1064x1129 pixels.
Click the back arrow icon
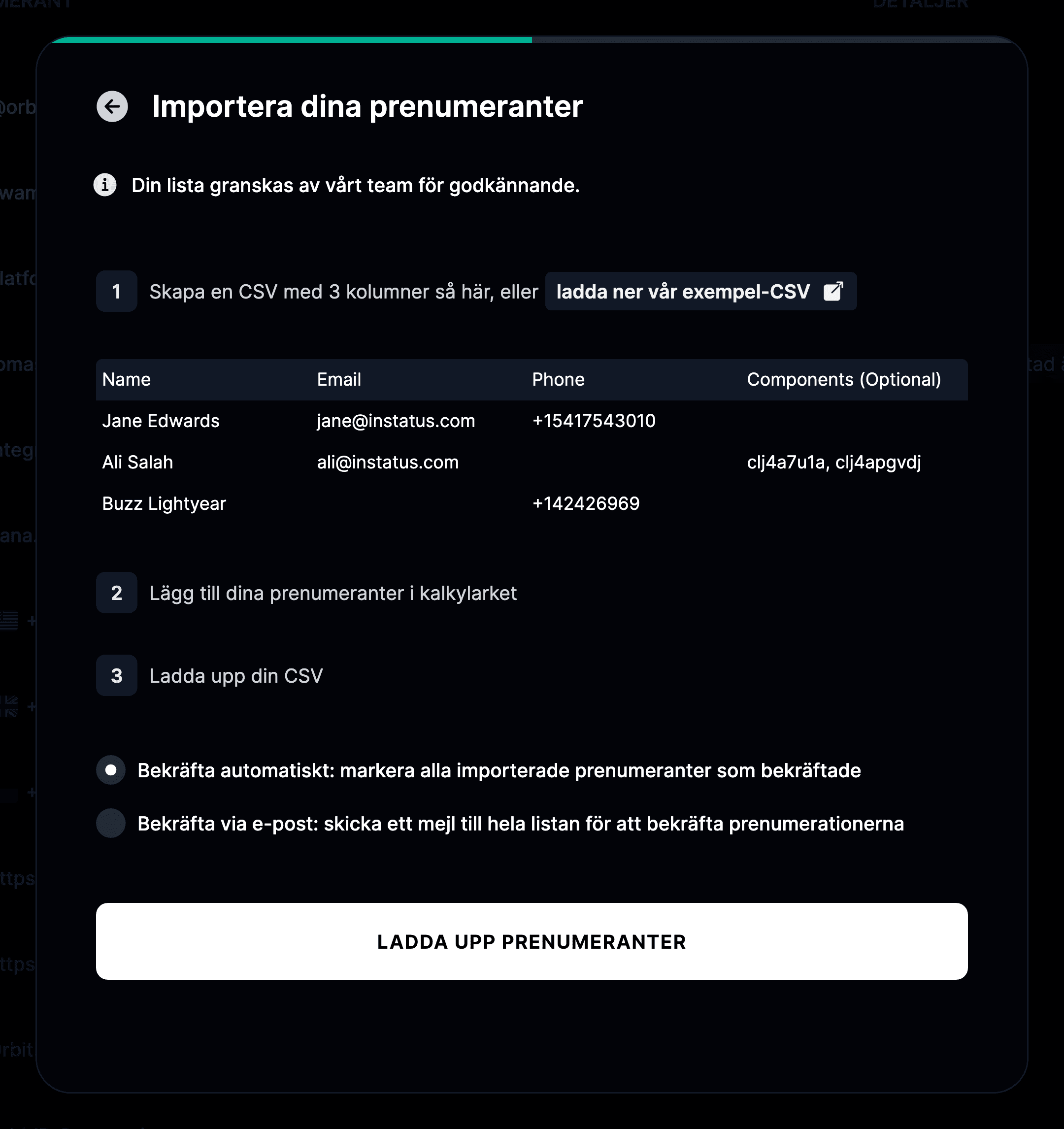coord(112,106)
